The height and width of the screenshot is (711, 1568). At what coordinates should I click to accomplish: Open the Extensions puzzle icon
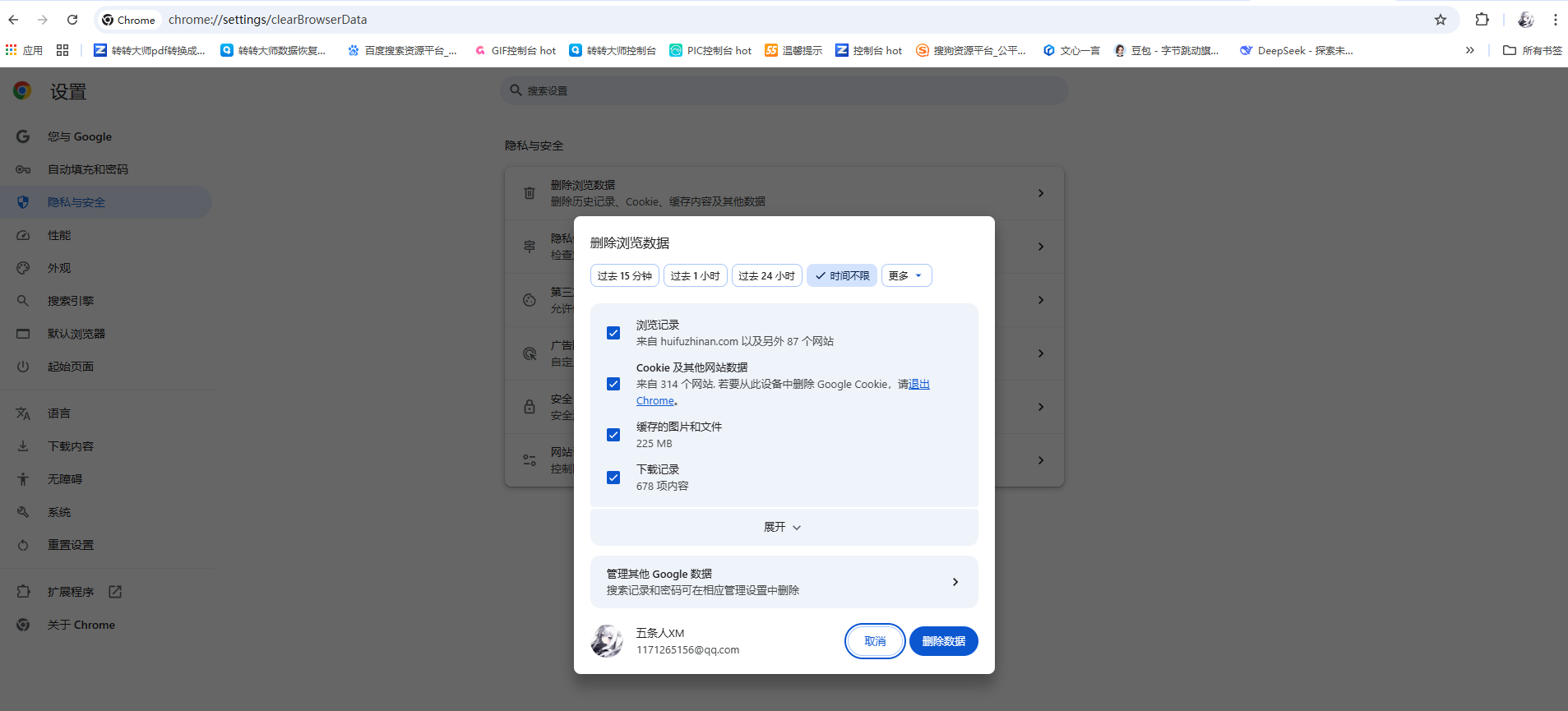pos(1482,20)
